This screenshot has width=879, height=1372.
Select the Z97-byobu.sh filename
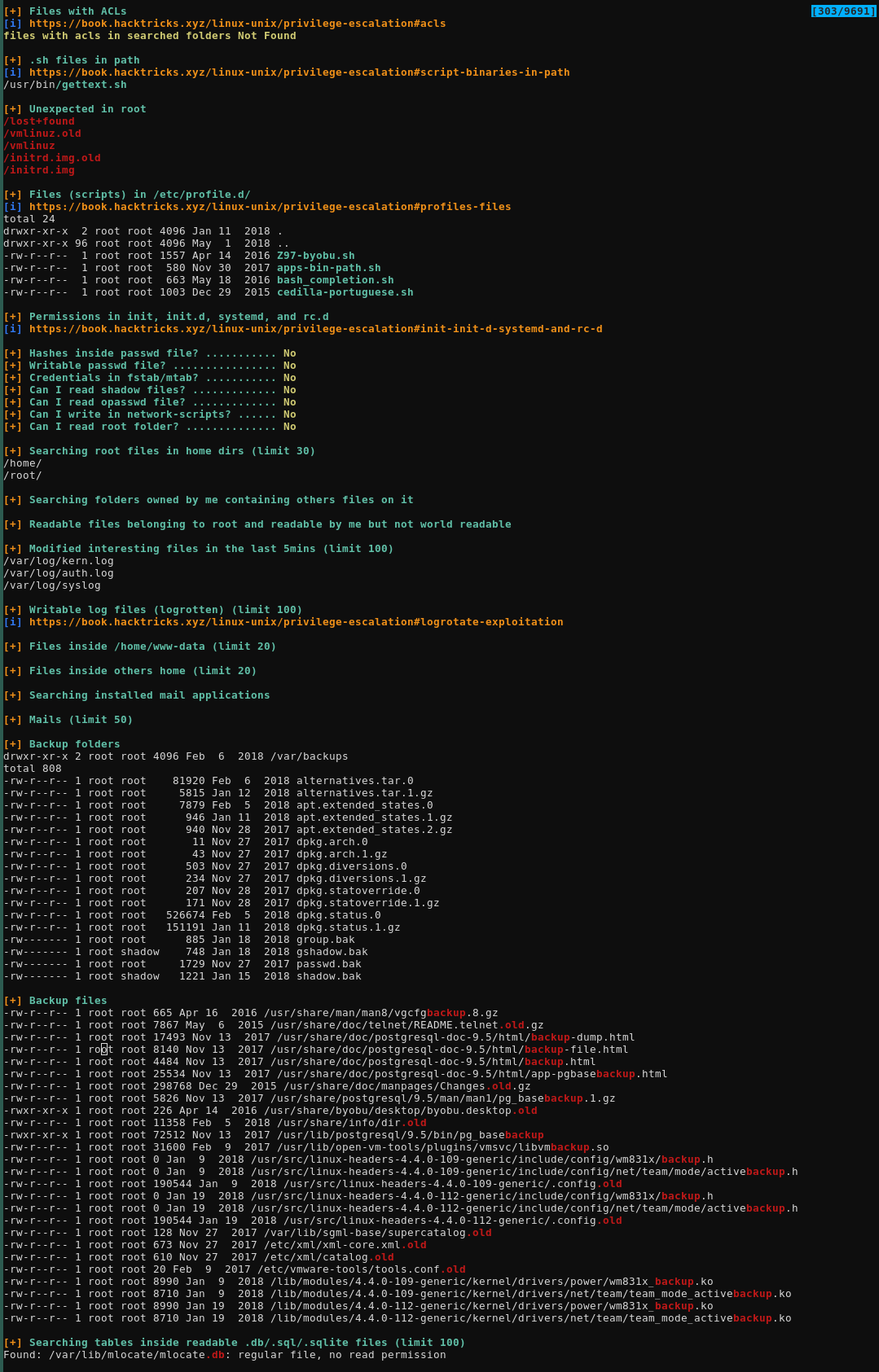point(315,256)
